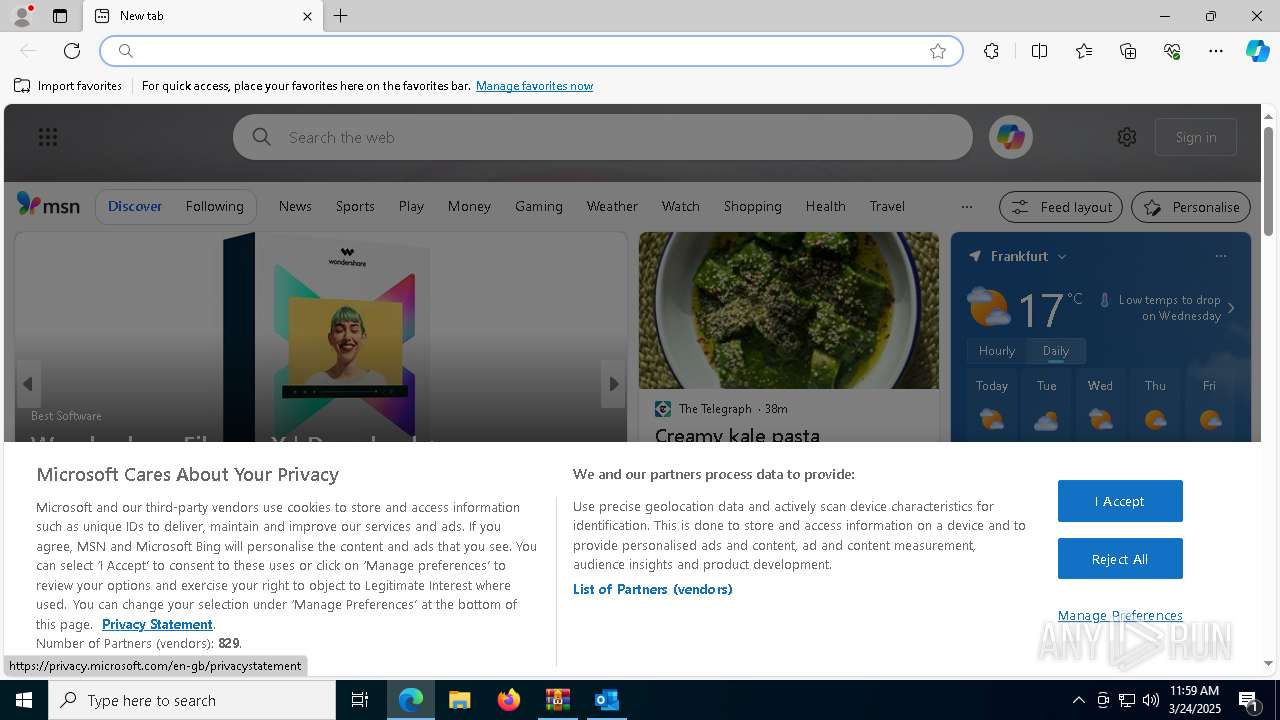Open the Extensions puzzle icon

point(991,51)
